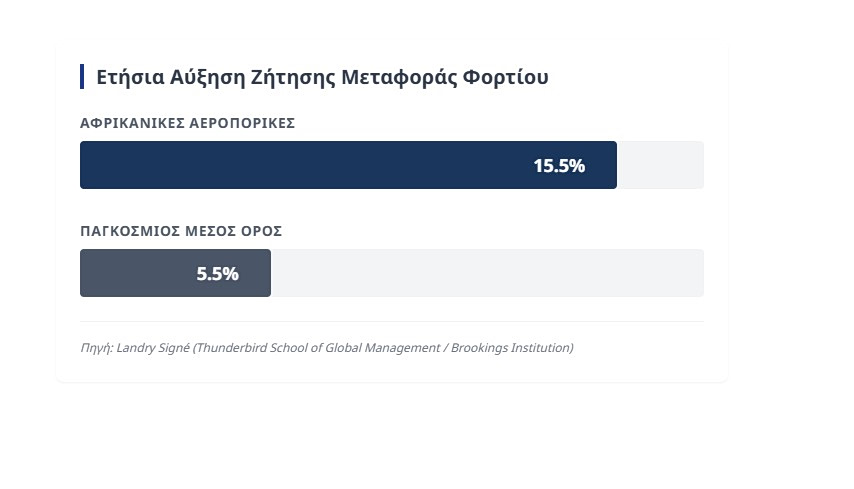The image size is (854, 489).
Task: Click Thunderbird School of Global Management text
Action: tap(318, 348)
